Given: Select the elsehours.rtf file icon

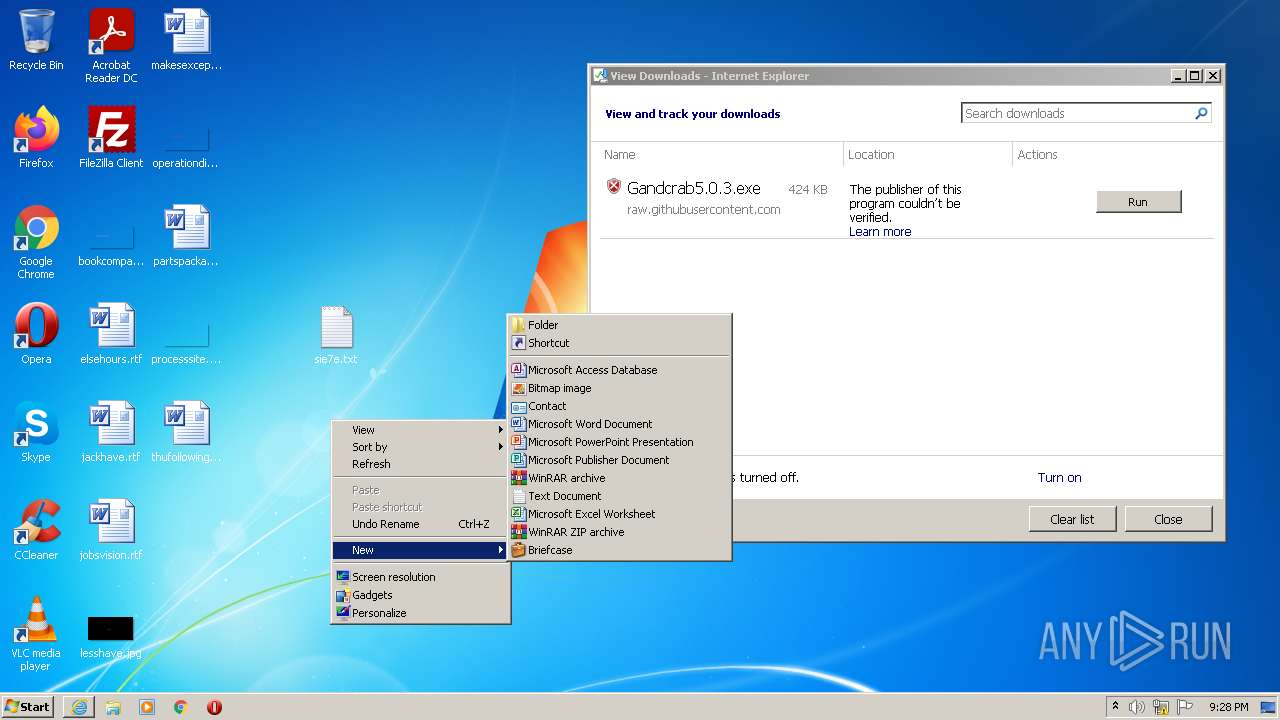Looking at the screenshot, I should [x=111, y=334].
